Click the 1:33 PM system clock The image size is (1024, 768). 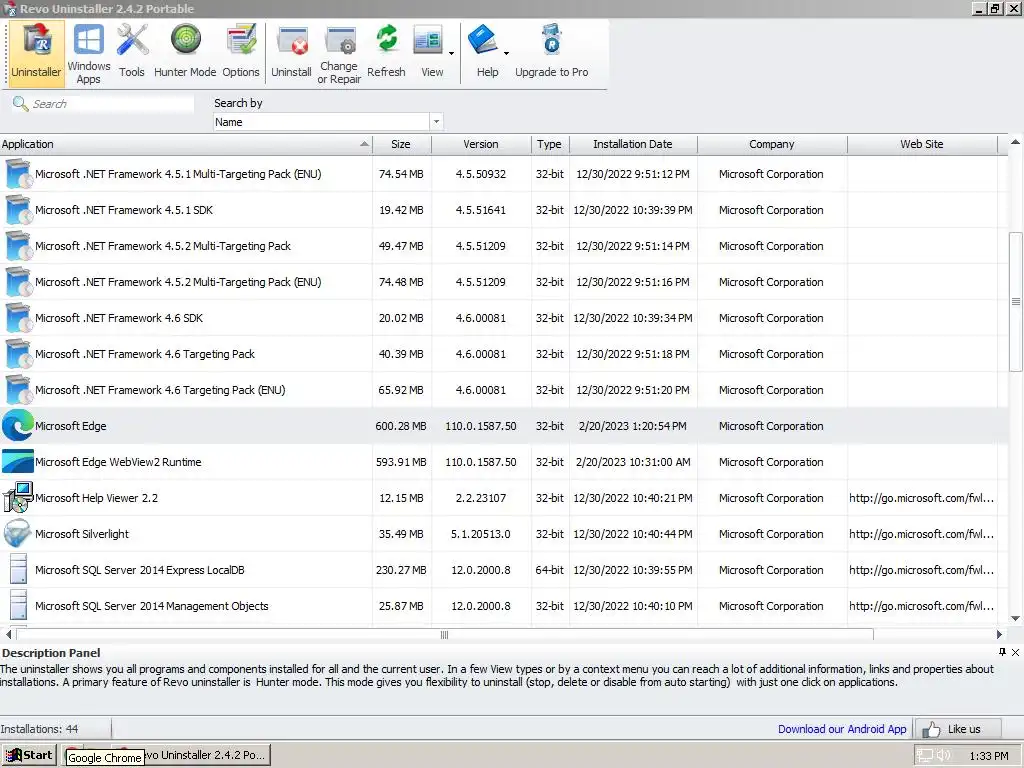click(x=989, y=756)
